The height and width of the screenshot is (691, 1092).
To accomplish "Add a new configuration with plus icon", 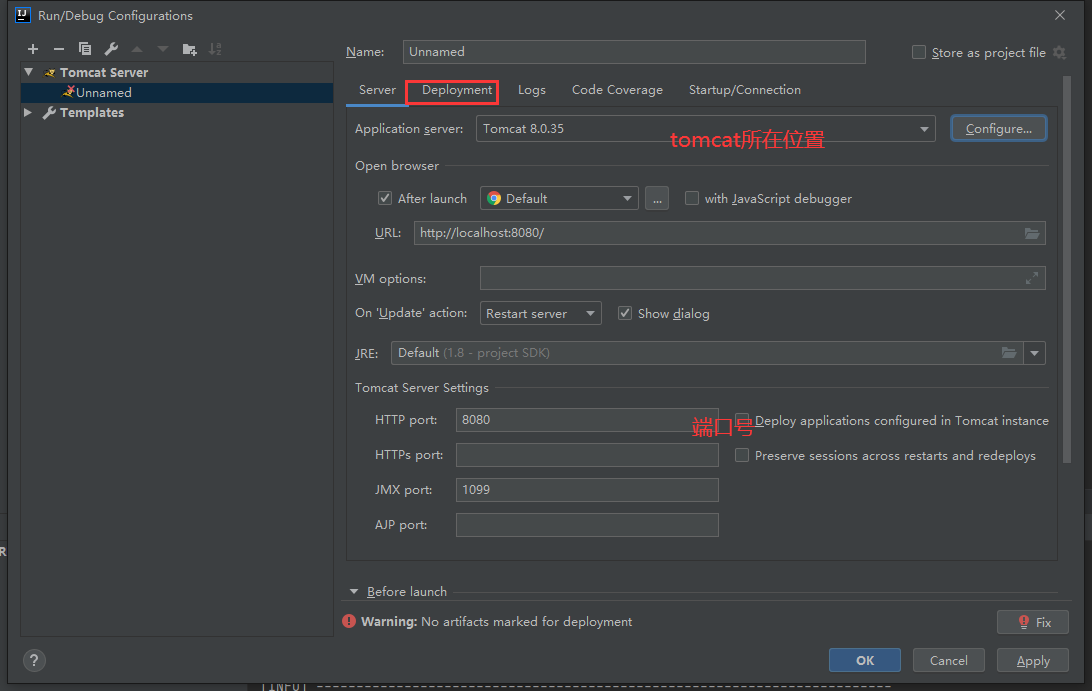I will point(33,49).
